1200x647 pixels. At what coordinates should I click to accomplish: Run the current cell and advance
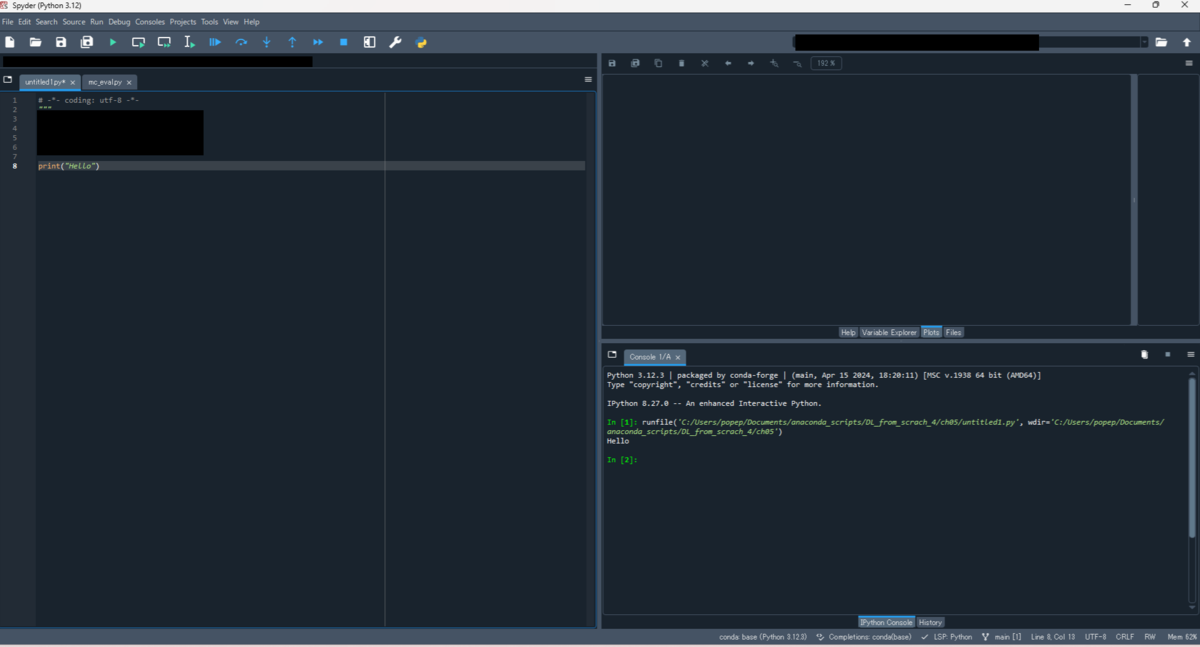pyautogui.click(x=164, y=42)
